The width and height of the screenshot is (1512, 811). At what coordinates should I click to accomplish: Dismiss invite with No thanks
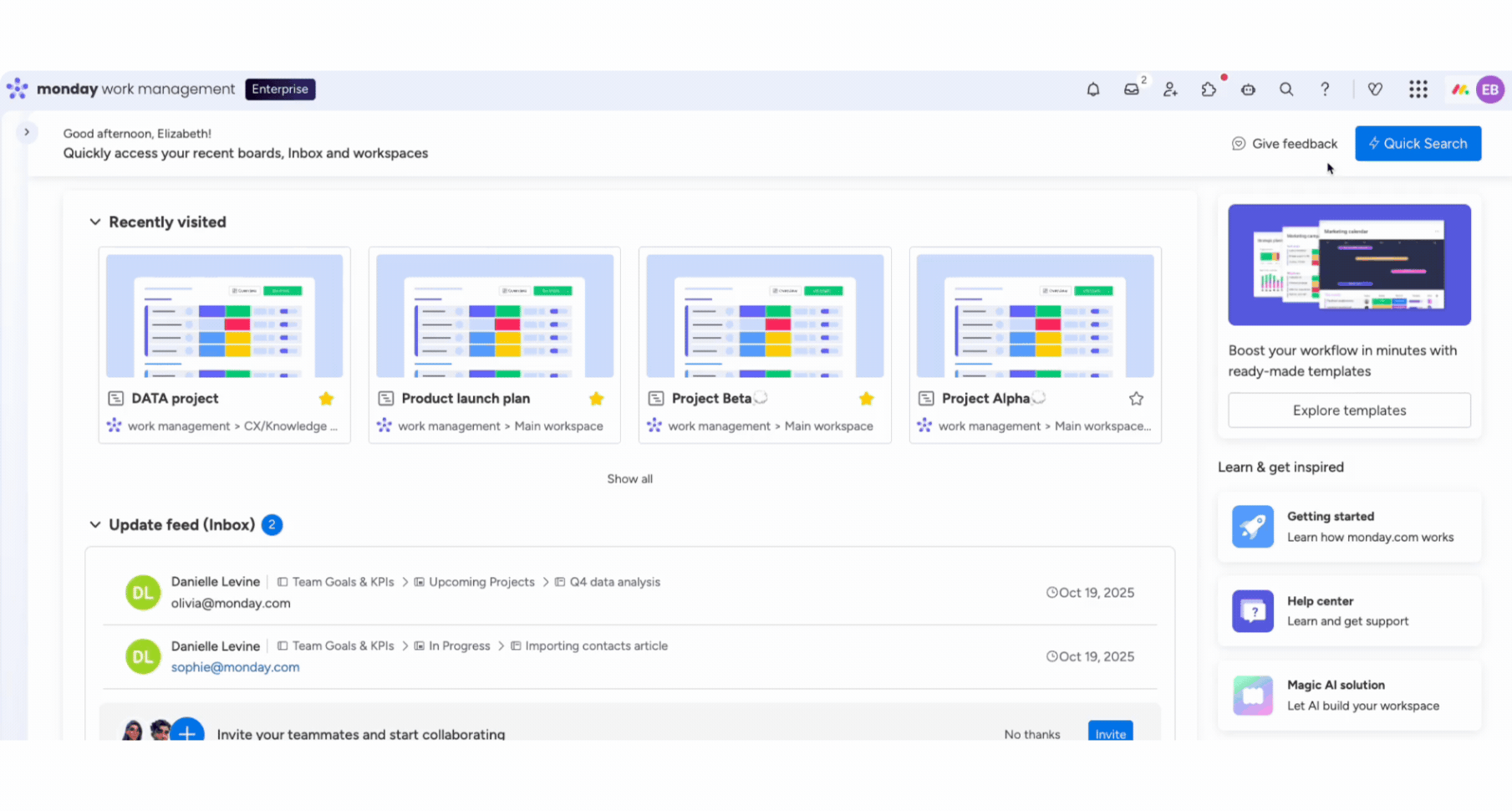[1032, 734]
